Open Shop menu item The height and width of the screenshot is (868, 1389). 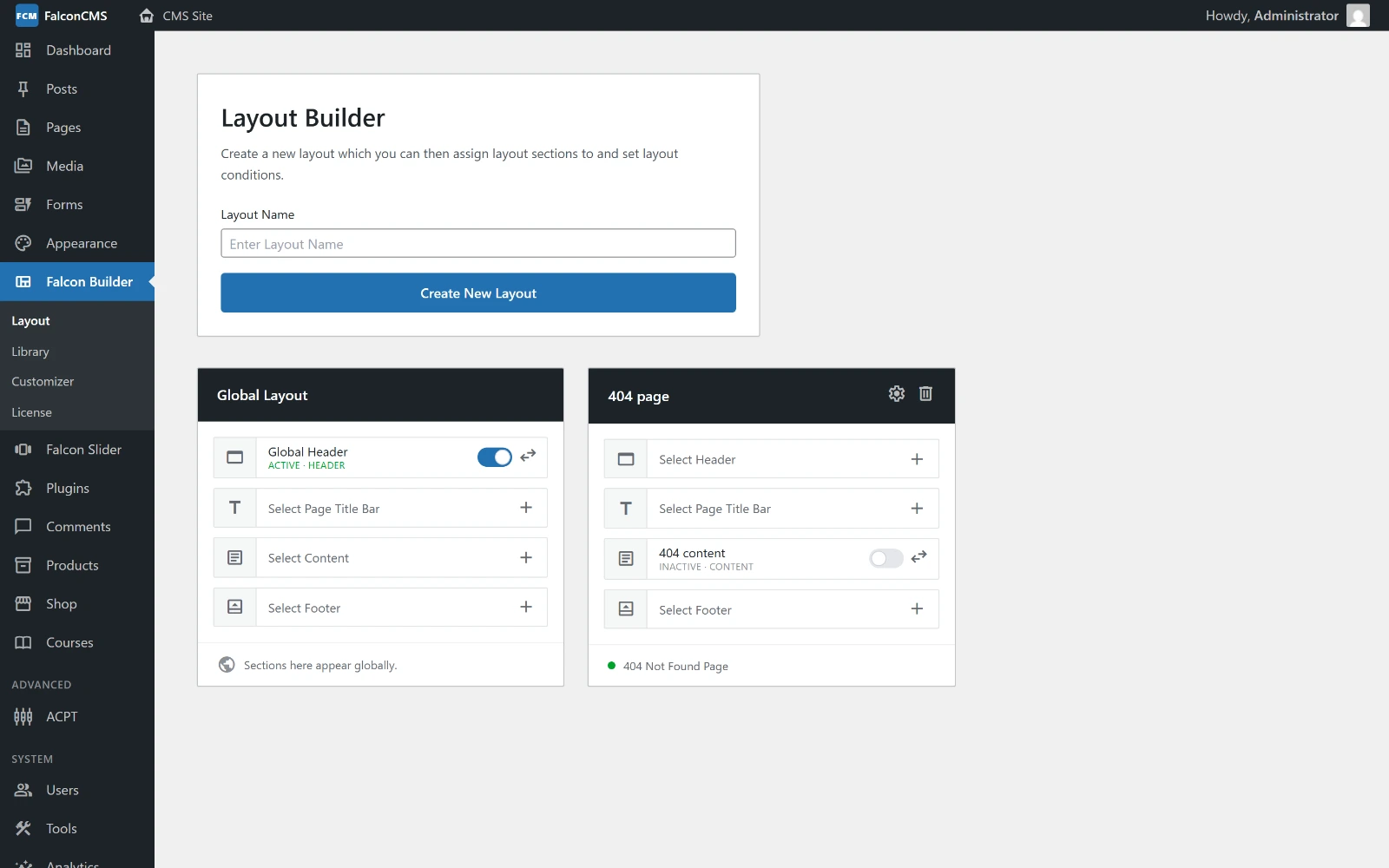77,604
